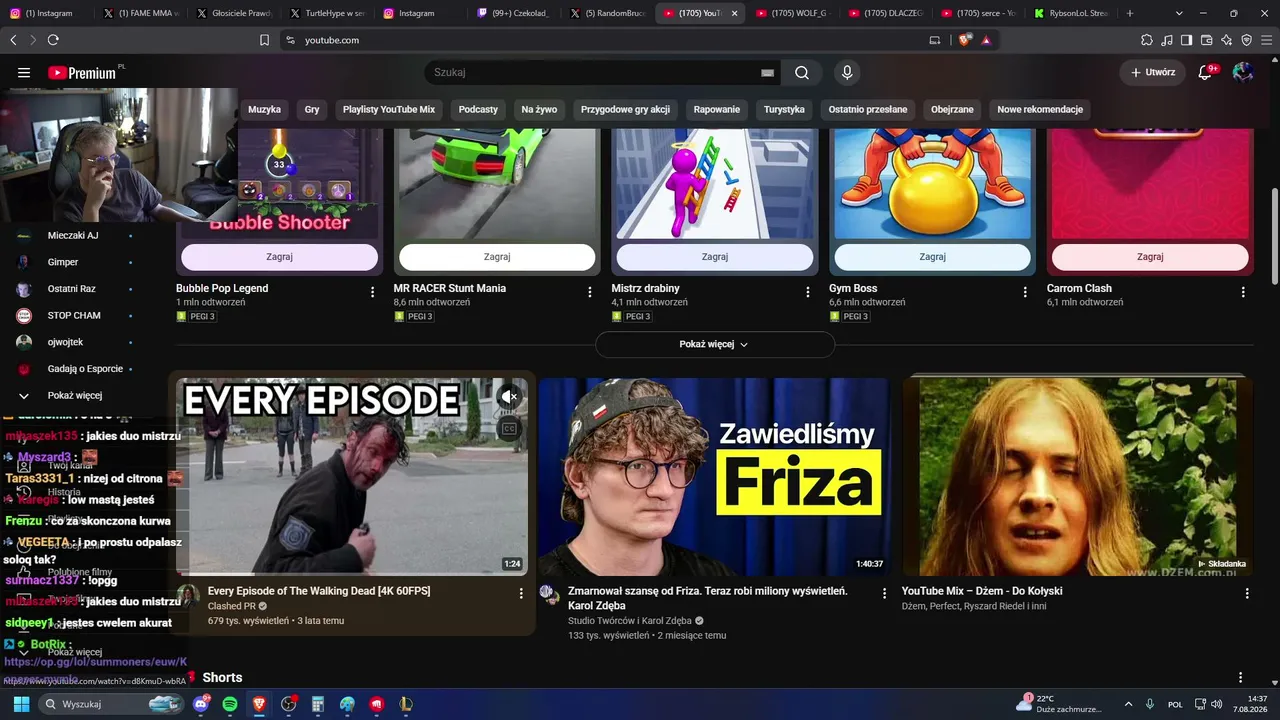Show the browser sidebar panel

pos(1186,40)
